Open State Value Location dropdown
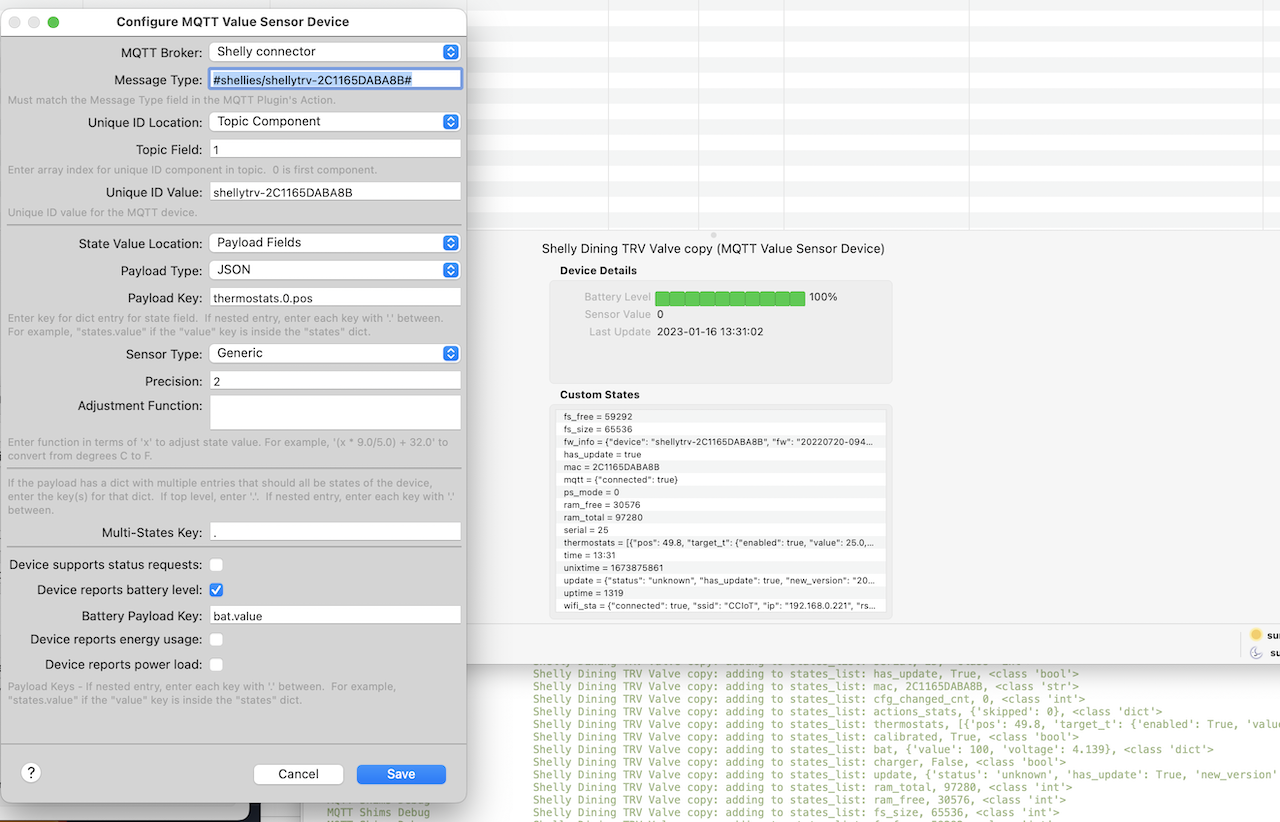This screenshot has width=1280, height=822. [335, 243]
